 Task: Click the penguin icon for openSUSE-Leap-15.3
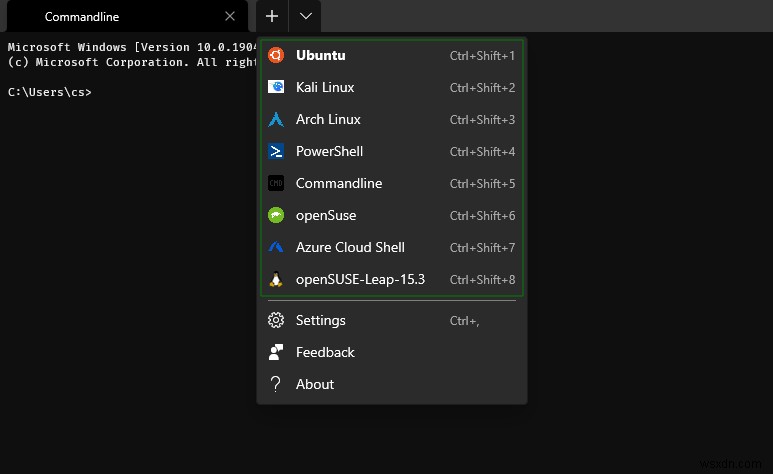pyautogui.click(x=276, y=280)
